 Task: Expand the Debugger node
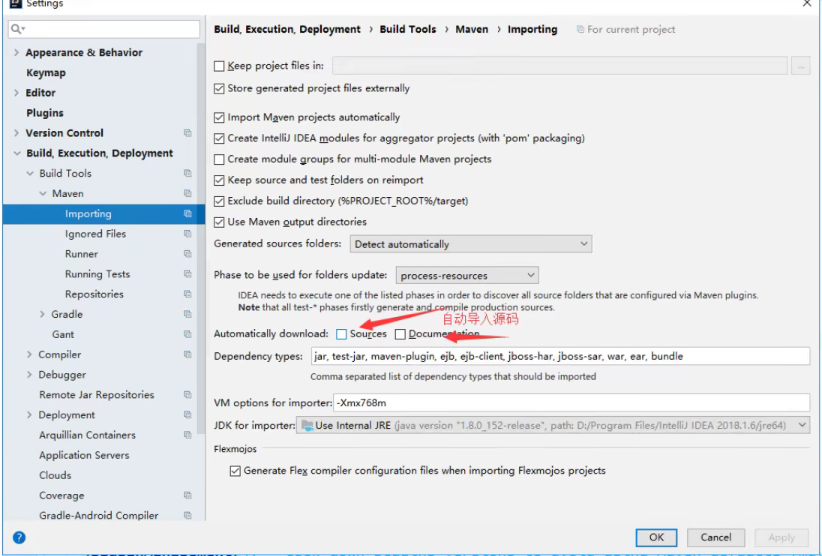click(x=29, y=375)
